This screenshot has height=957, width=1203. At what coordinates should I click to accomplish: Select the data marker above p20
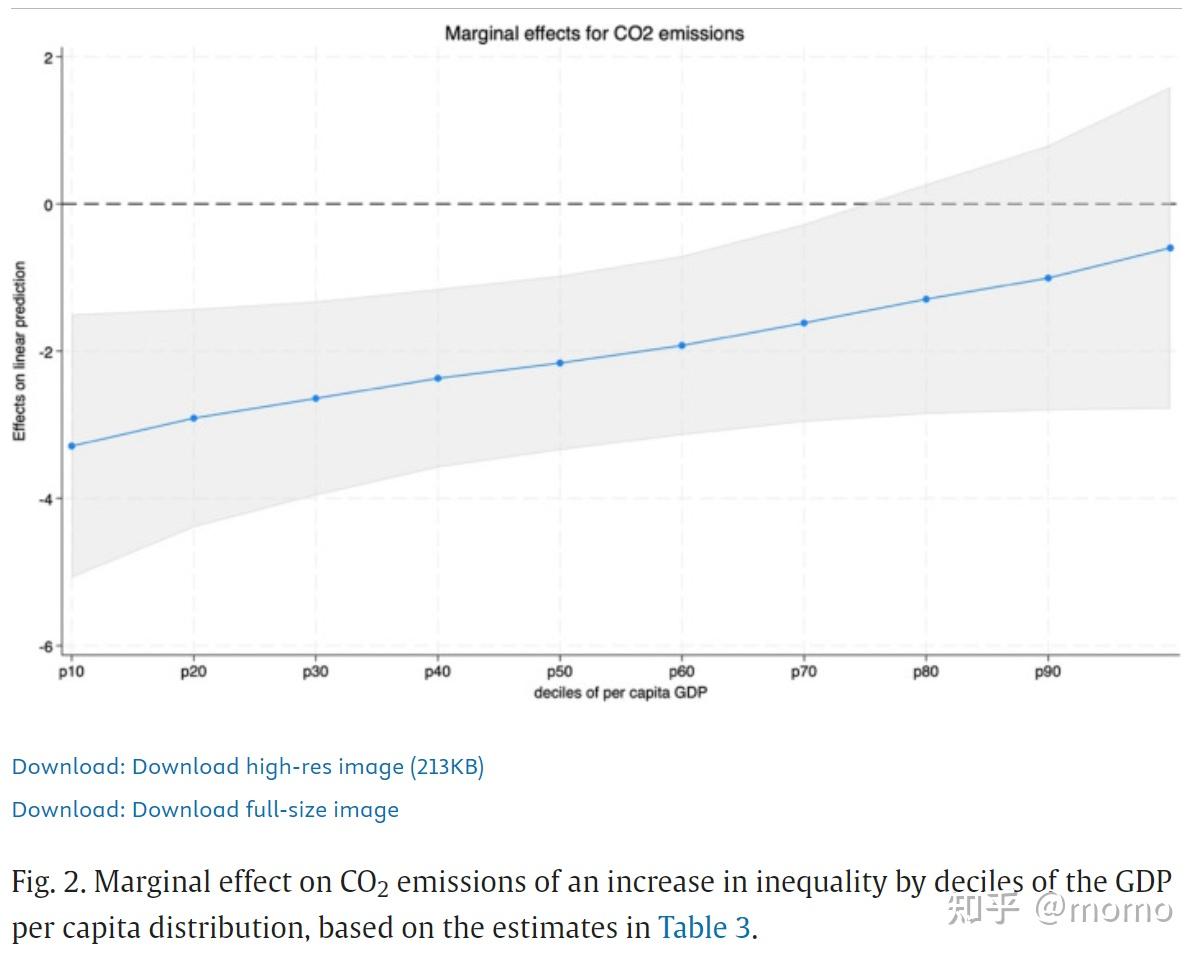coord(194,418)
